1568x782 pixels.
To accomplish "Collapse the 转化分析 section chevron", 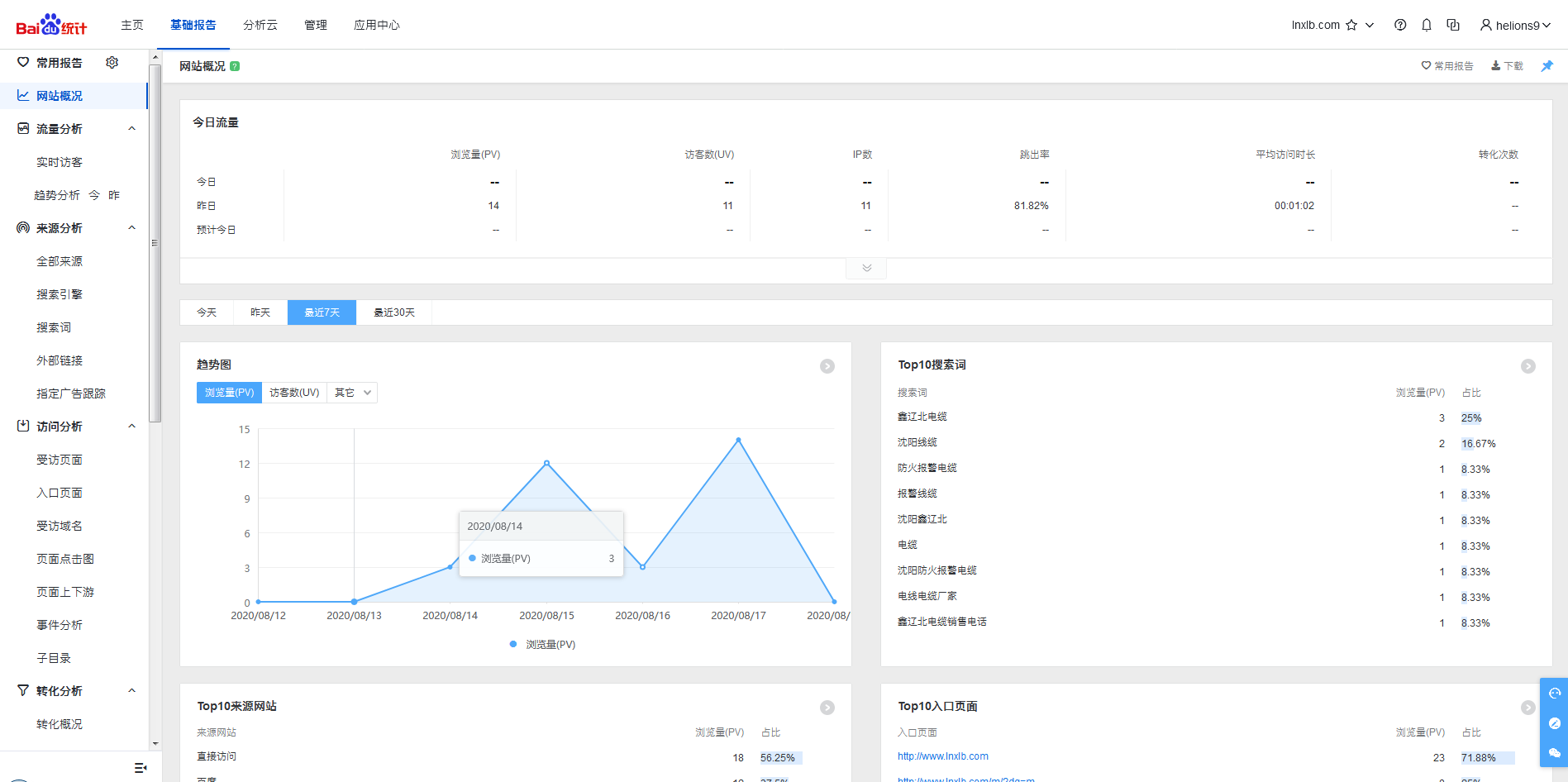I will (x=131, y=690).
